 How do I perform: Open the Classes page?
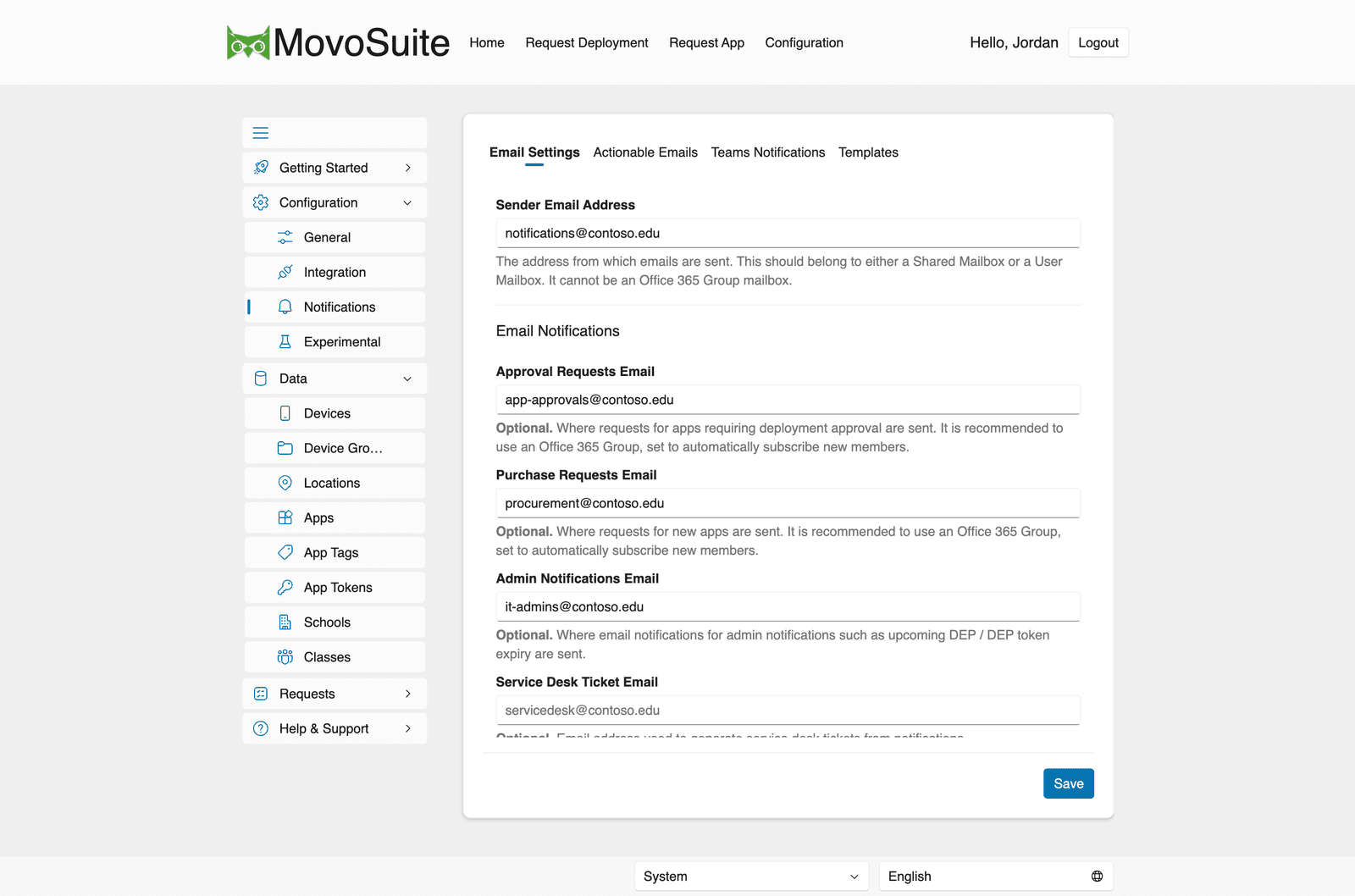click(335, 656)
